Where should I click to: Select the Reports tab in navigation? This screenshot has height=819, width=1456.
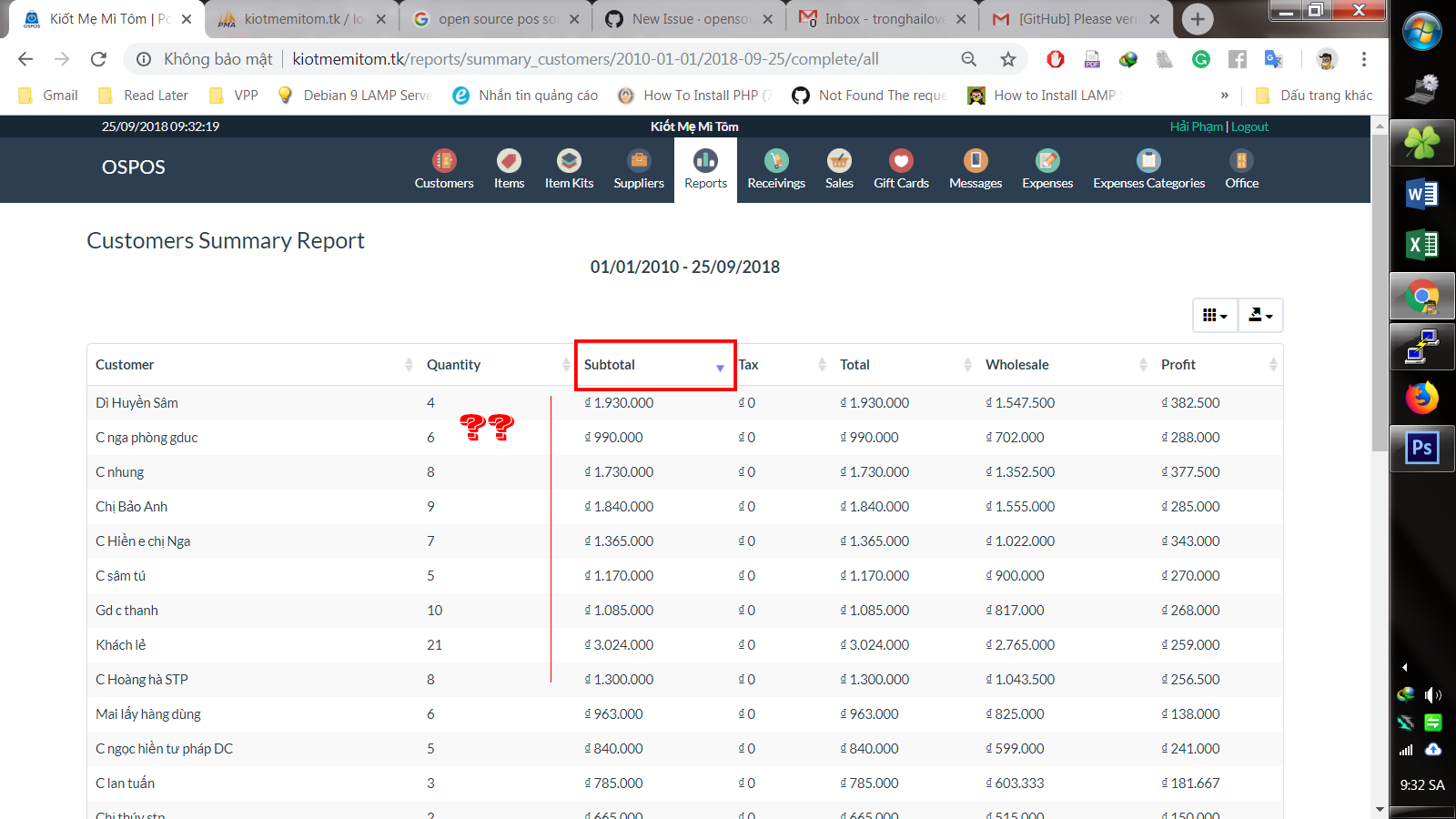(705, 170)
